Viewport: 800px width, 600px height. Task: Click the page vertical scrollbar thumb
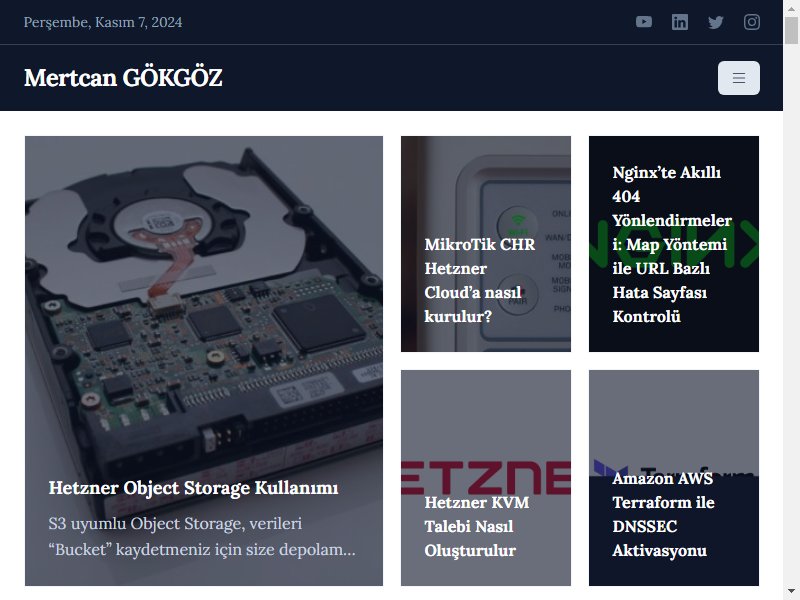tap(791, 31)
